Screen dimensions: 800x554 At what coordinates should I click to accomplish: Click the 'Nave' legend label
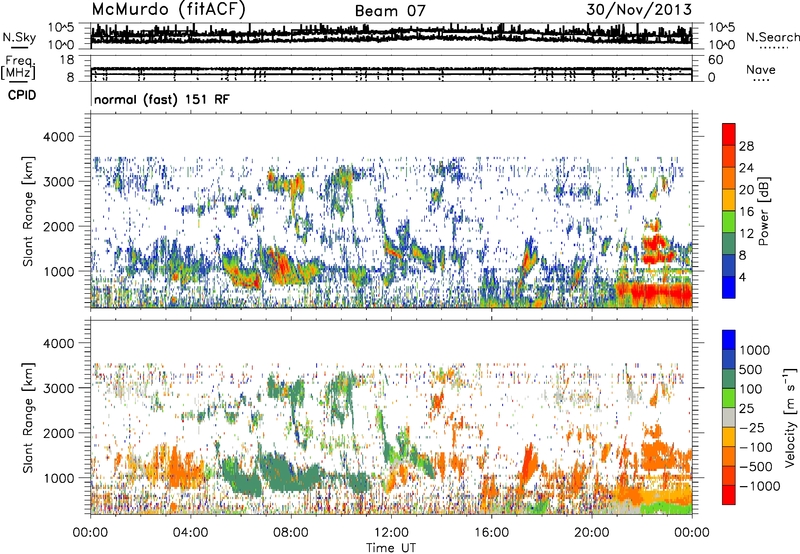[x=761, y=69]
